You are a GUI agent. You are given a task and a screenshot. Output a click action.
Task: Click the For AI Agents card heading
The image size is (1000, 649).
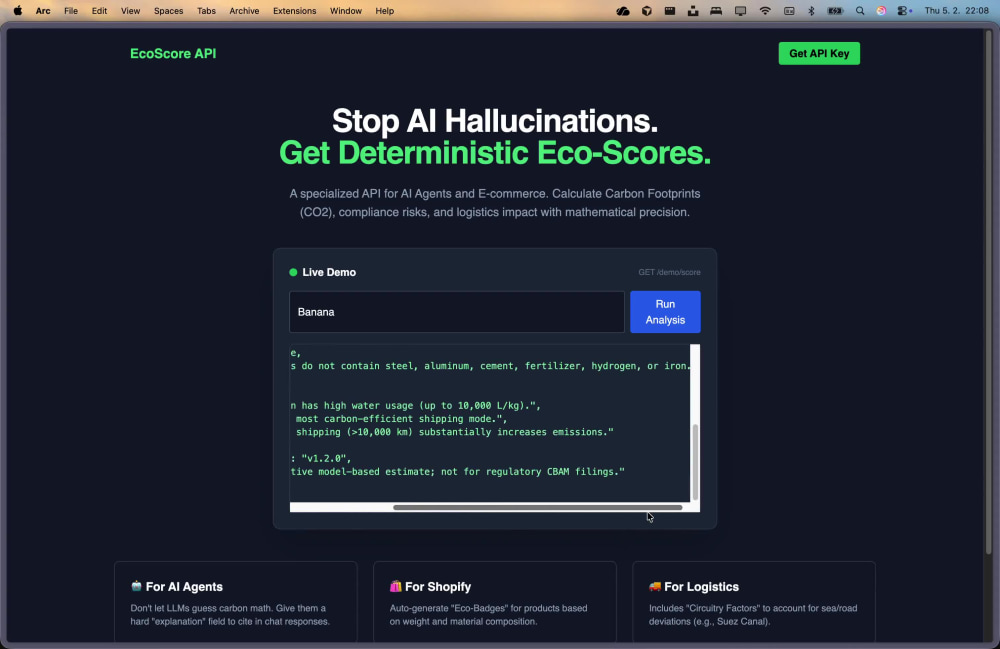point(184,587)
